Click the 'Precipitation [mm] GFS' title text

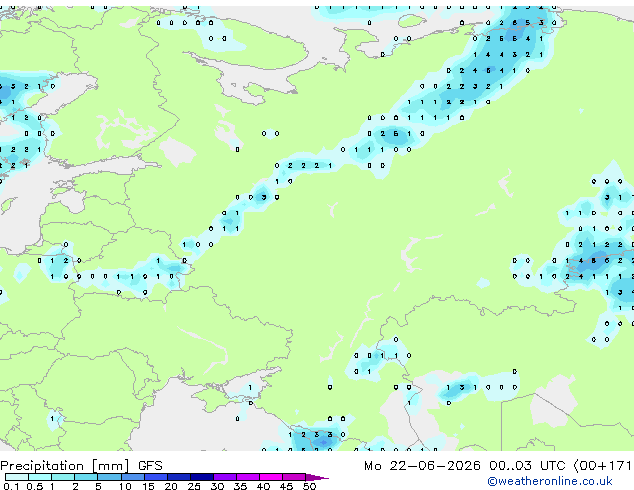[81, 466]
